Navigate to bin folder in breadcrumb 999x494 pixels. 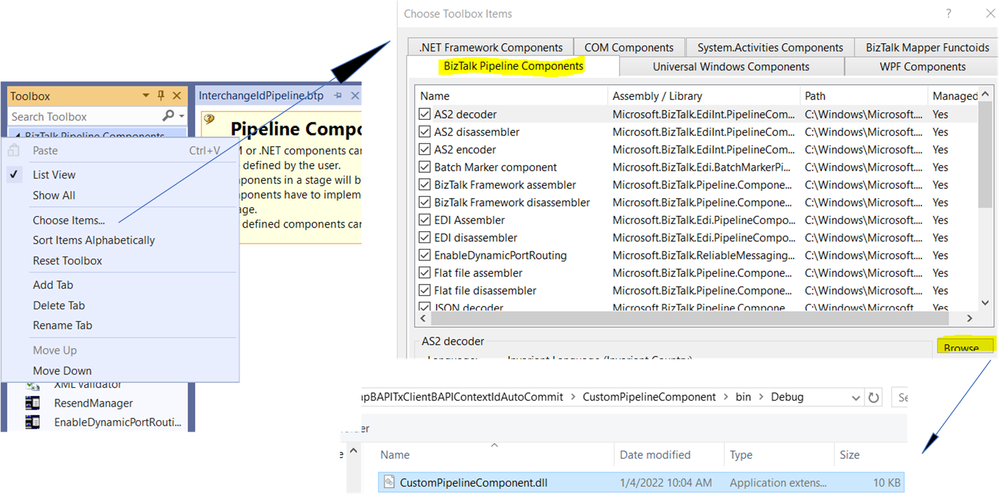(743, 396)
